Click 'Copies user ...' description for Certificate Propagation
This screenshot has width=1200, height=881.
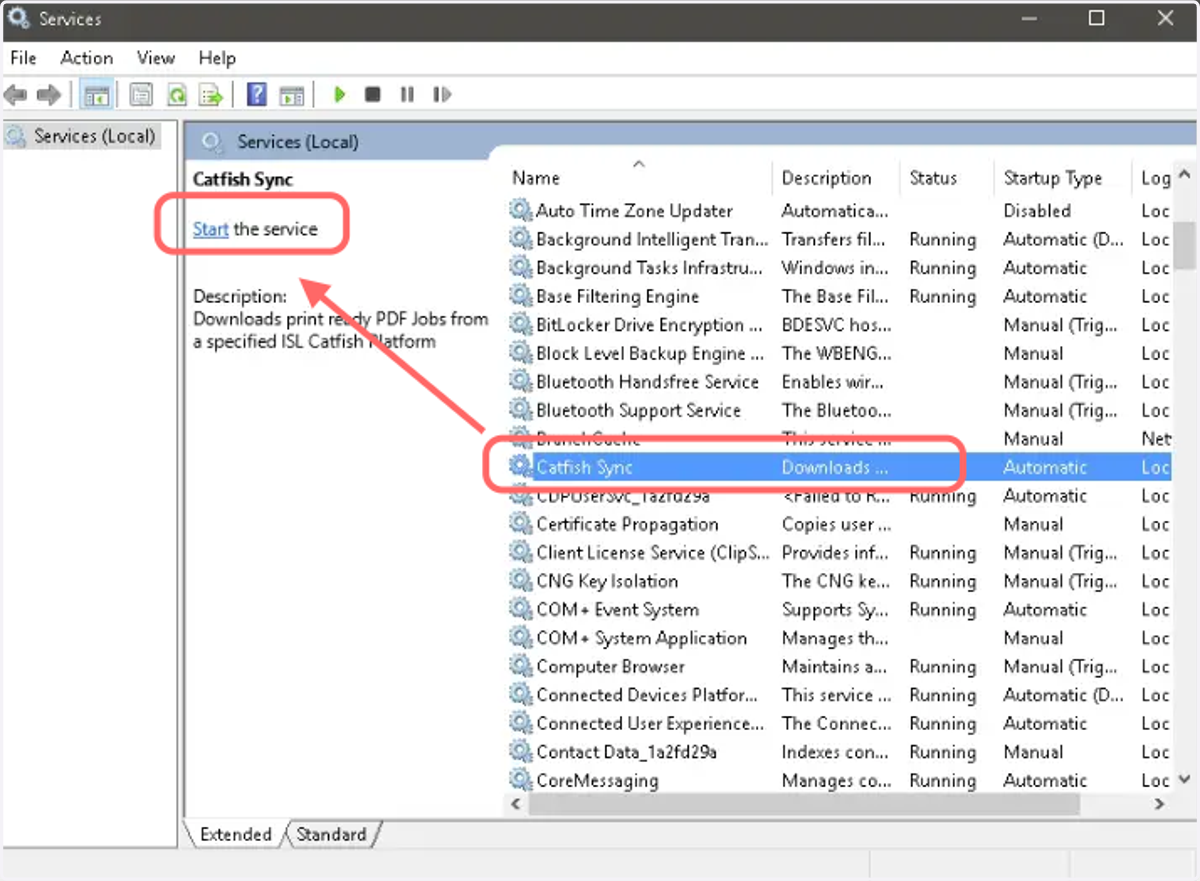coord(836,525)
